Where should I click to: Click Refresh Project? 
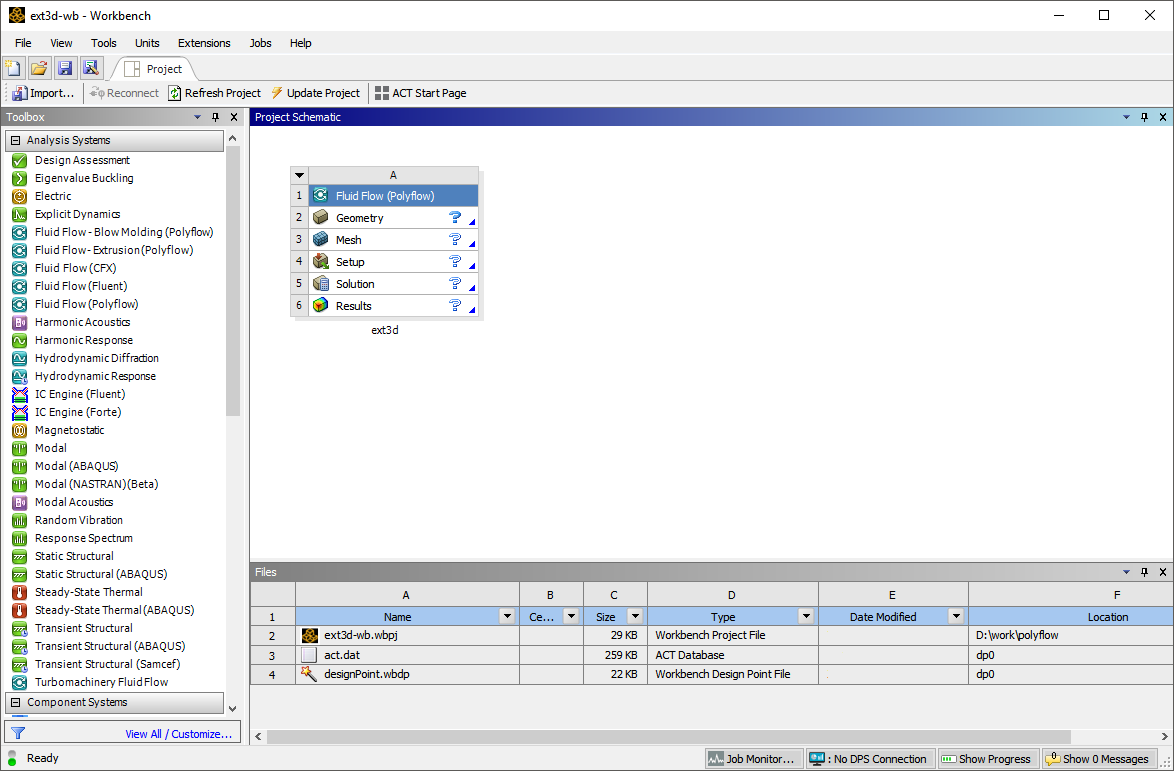[215, 93]
